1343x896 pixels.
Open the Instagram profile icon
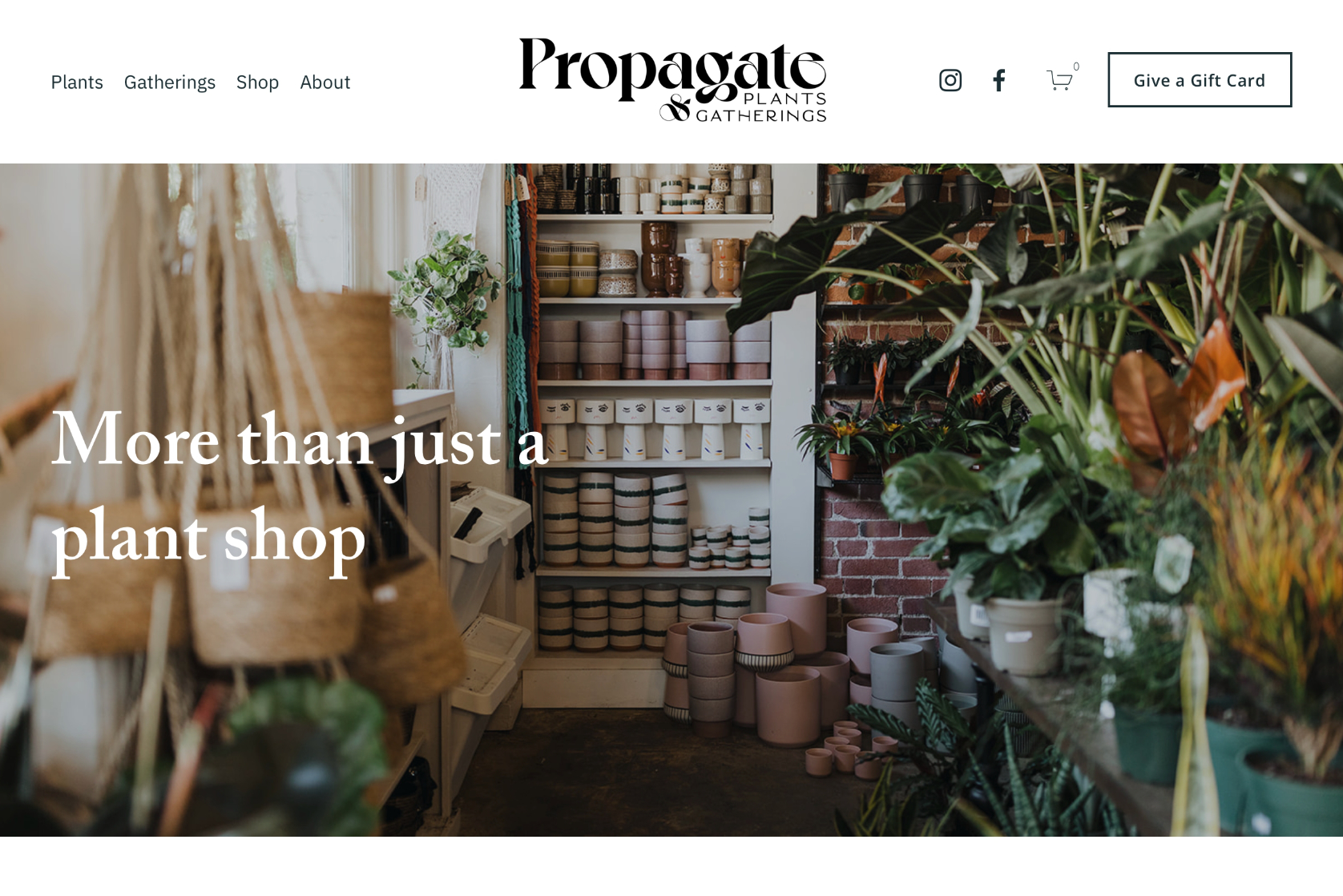(x=950, y=80)
